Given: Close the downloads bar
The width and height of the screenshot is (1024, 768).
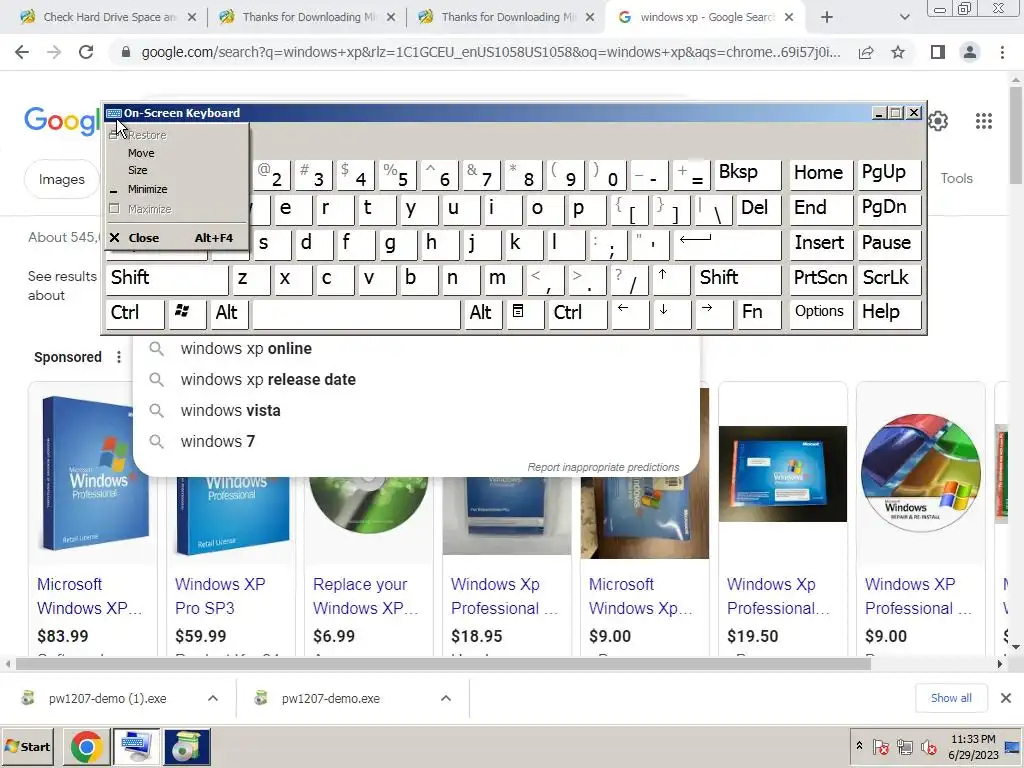Looking at the screenshot, I should 1006,698.
